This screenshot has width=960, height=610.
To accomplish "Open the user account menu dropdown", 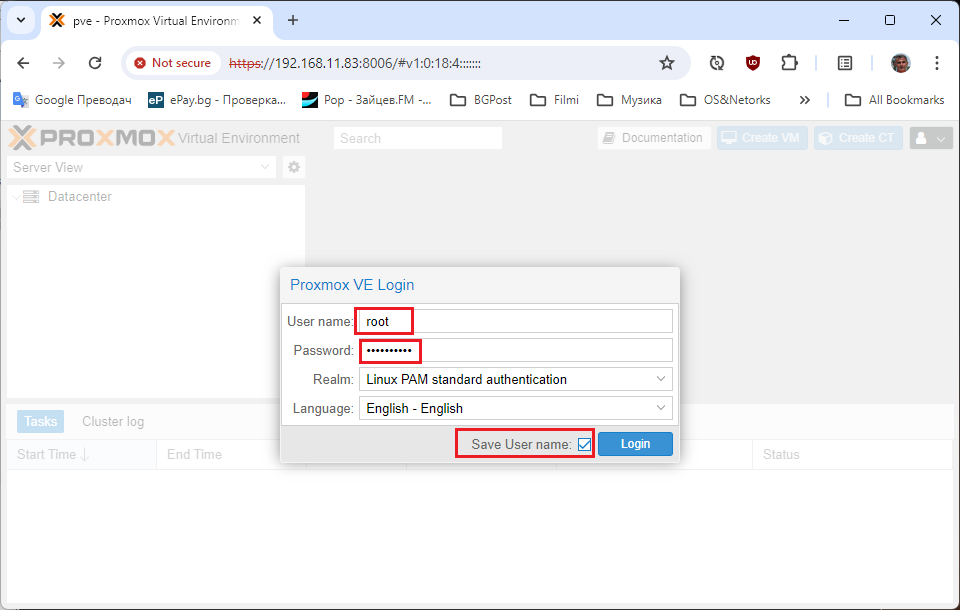I will click(x=931, y=138).
